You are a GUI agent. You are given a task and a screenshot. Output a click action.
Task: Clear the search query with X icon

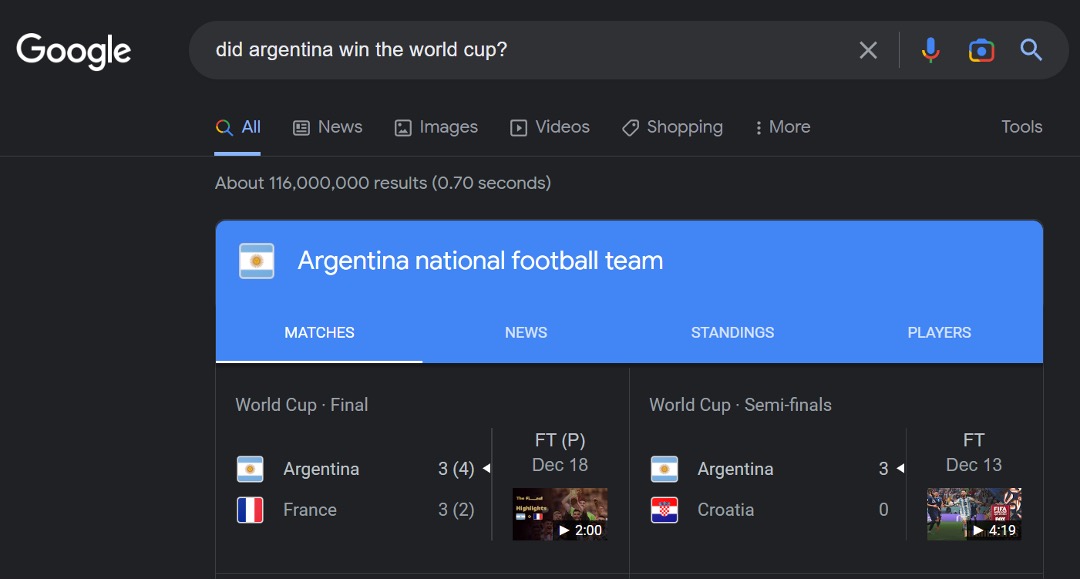pos(868,50)
